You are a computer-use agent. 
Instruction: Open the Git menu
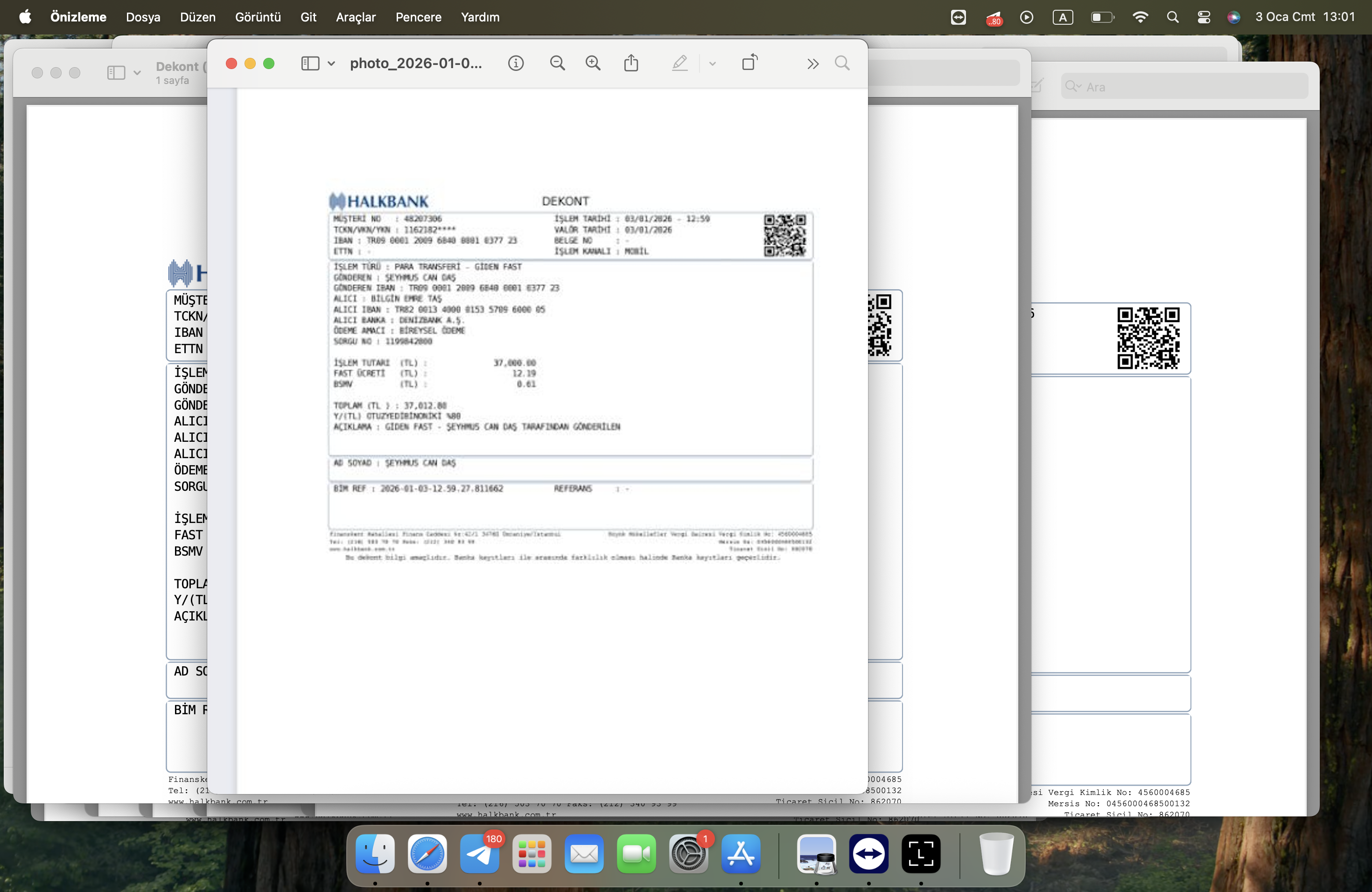click(308, 17)
